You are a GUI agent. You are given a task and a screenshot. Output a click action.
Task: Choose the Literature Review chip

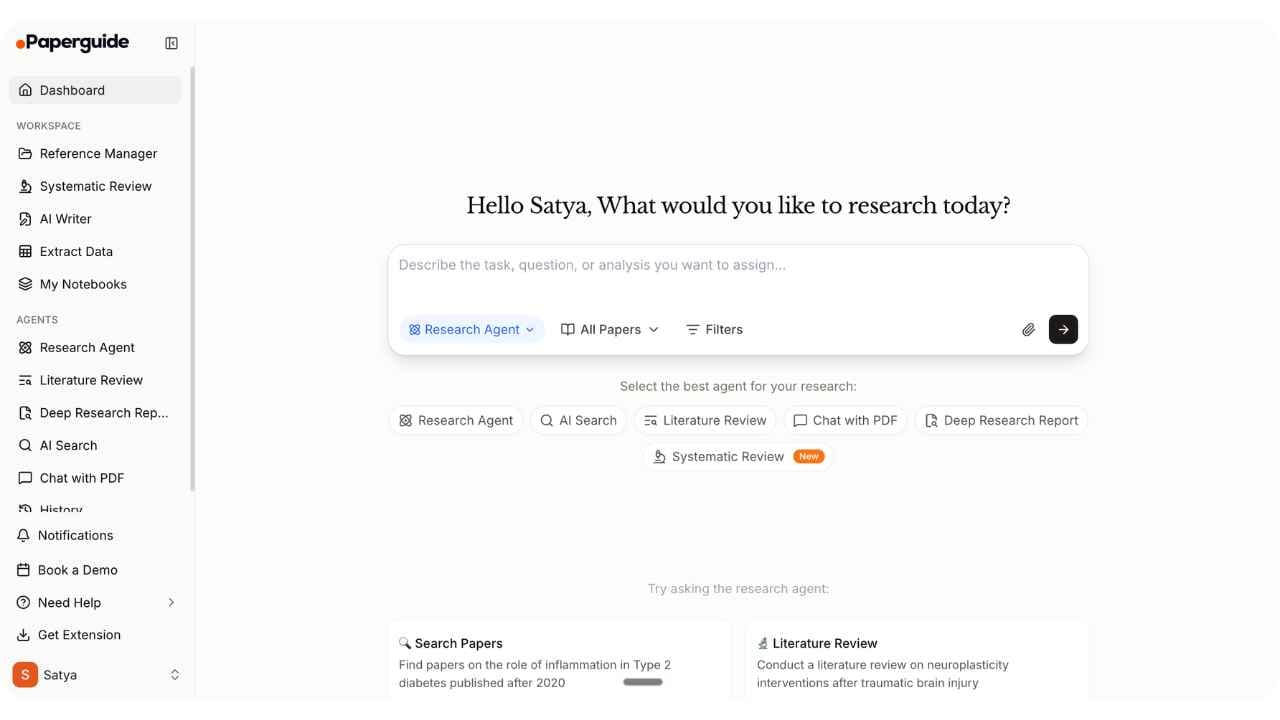[x=705, y=420]
